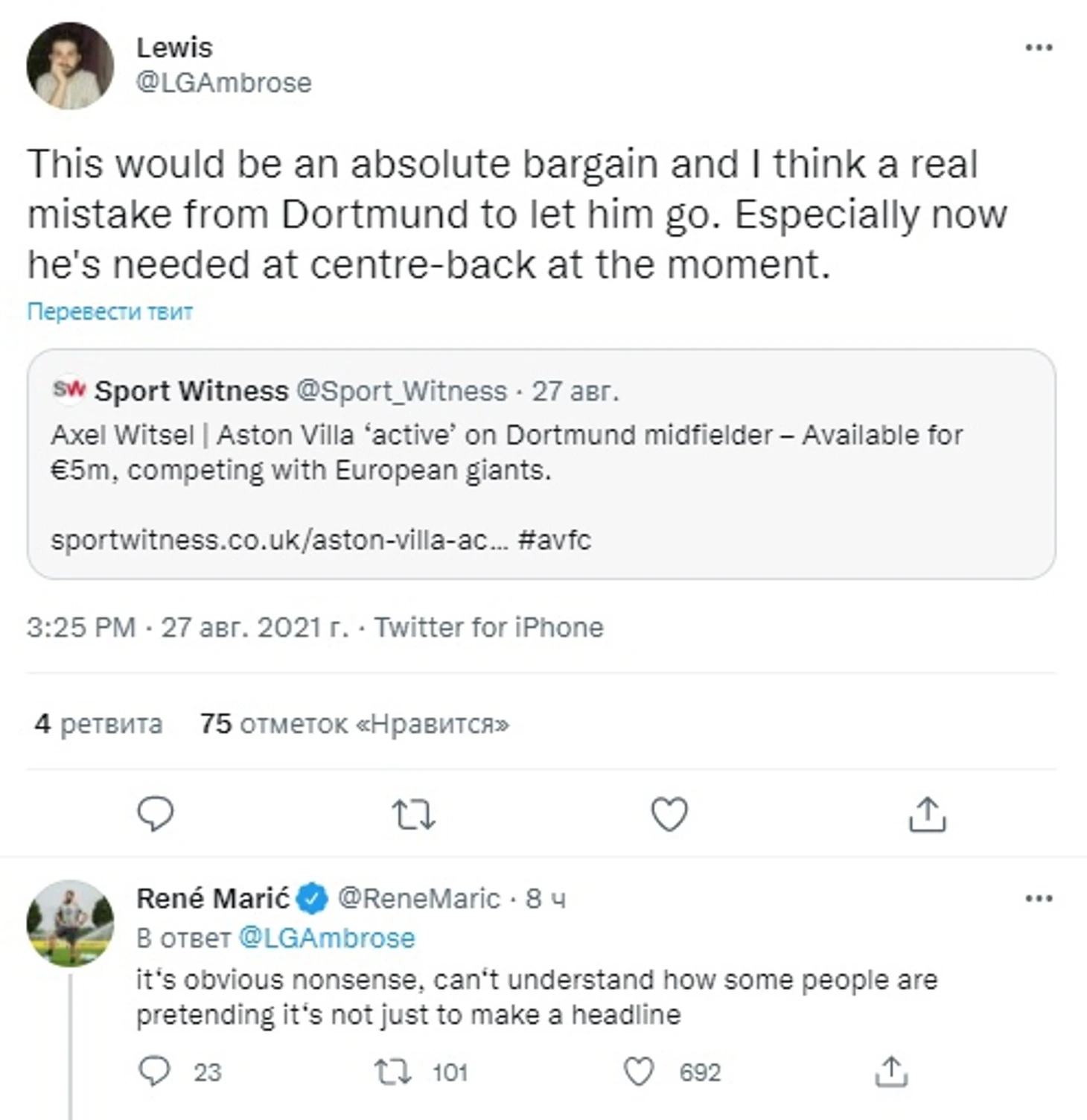
Task: View the list of 4 retweets
Action: point(98,724)
